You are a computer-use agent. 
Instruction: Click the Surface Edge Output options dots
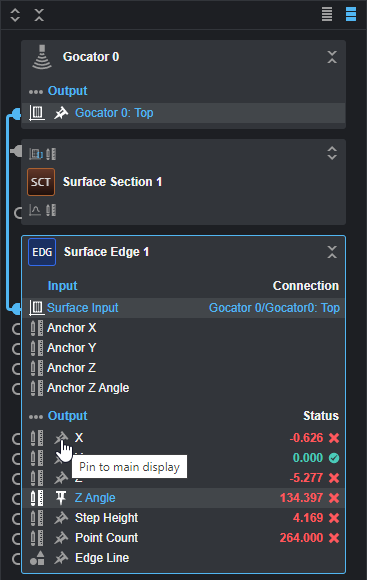click(x=36, y=417)
